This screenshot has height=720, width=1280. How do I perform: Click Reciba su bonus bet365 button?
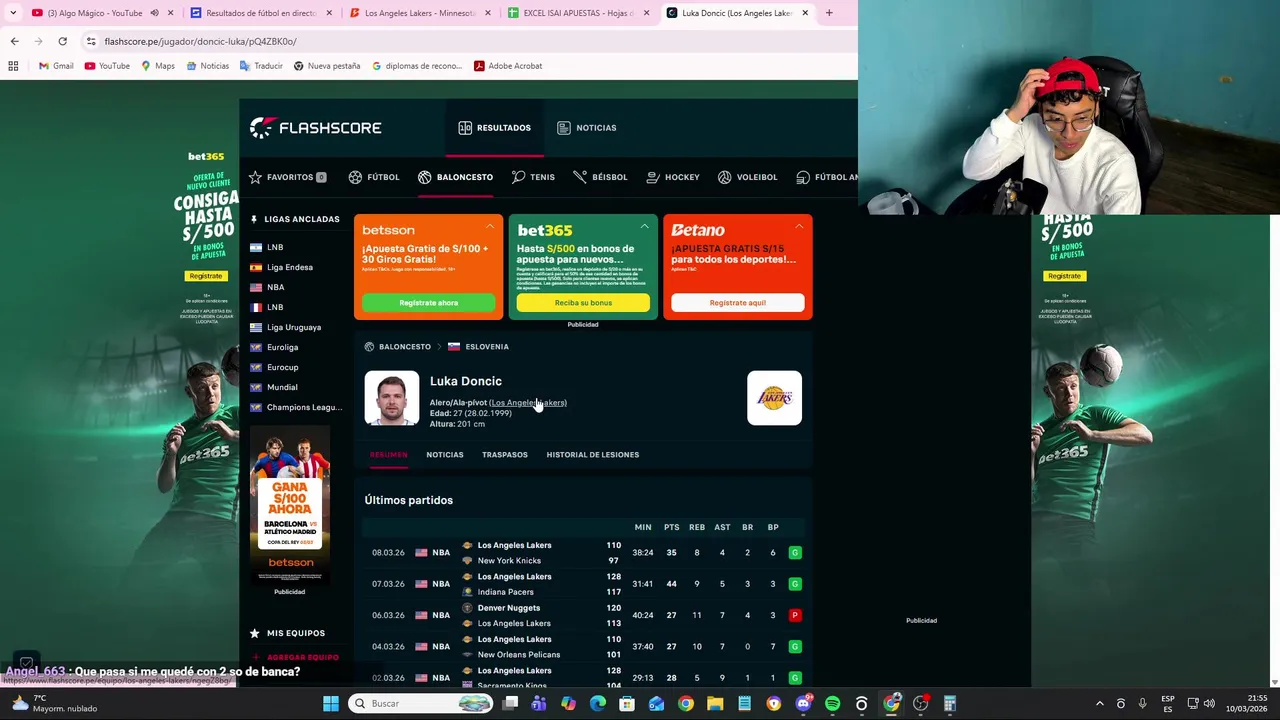pos(583,303)
